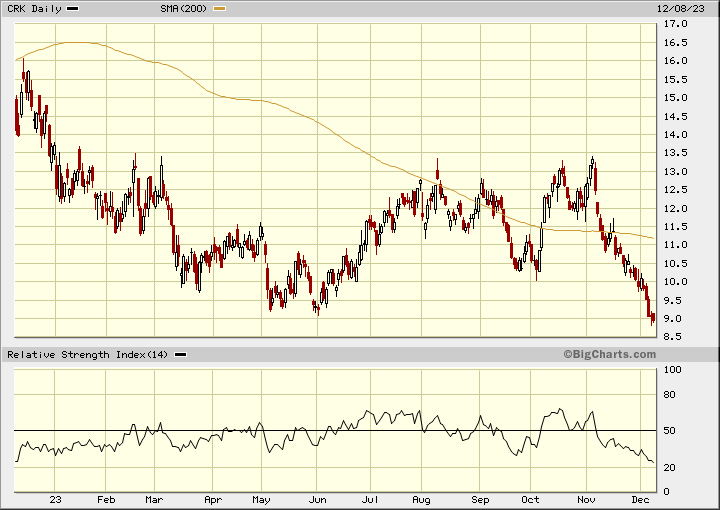Click the 11.0 price axis label
Viewport: 720px width, 510px height.
pyautogui.click(x=675, y=245)
